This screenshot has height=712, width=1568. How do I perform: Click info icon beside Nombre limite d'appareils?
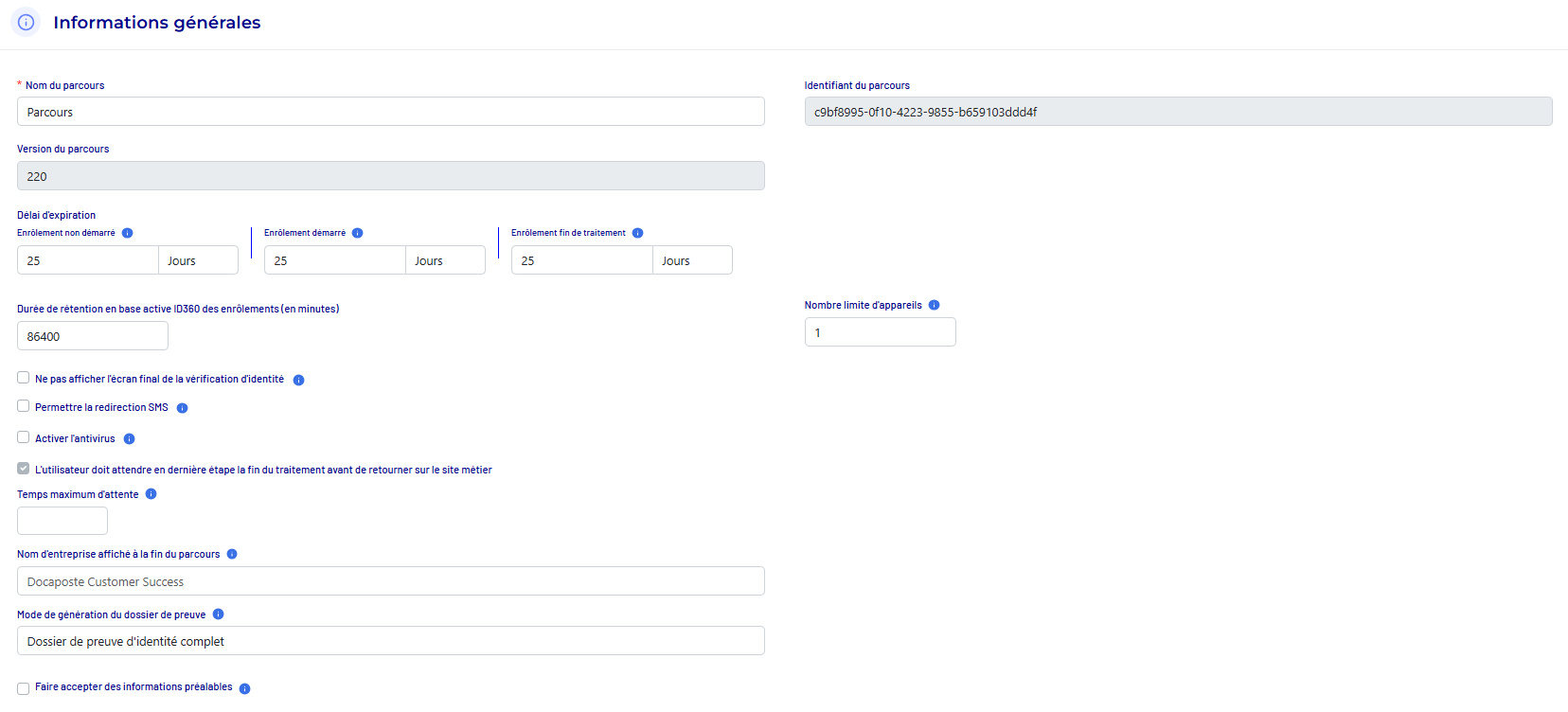[934, 305]
